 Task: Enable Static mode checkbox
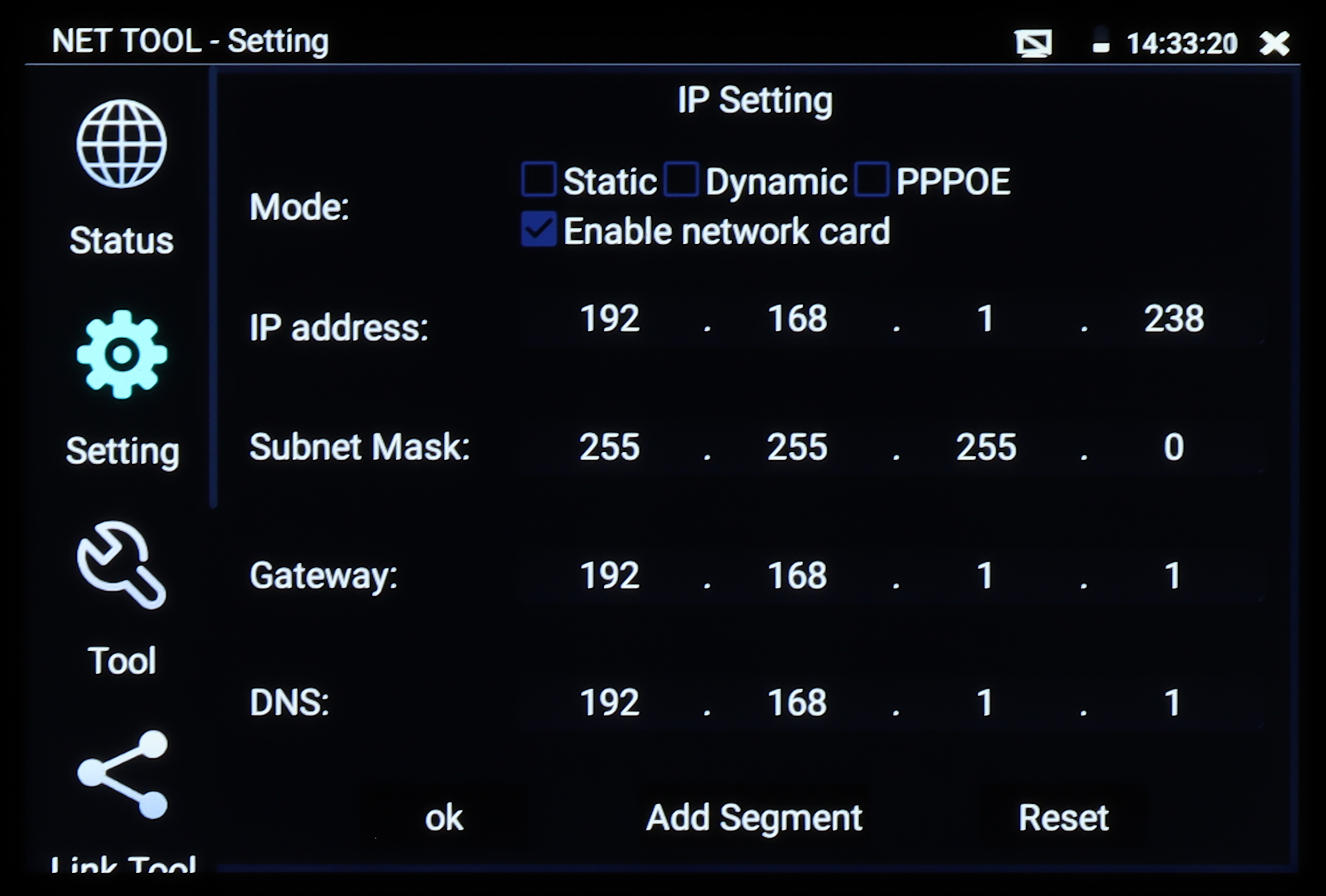[539, 180]
